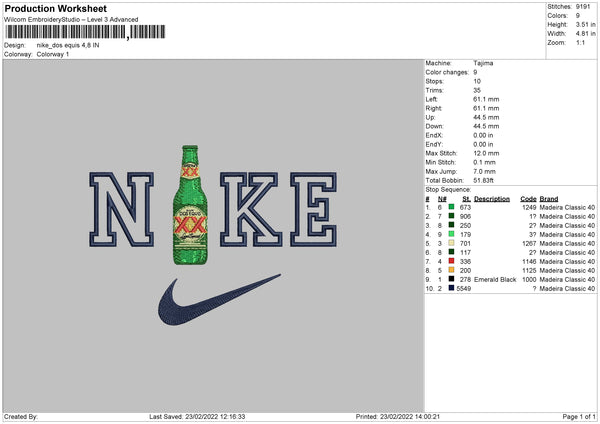Click the 'Code' column header
600x424 pixels.
[528, 199]
